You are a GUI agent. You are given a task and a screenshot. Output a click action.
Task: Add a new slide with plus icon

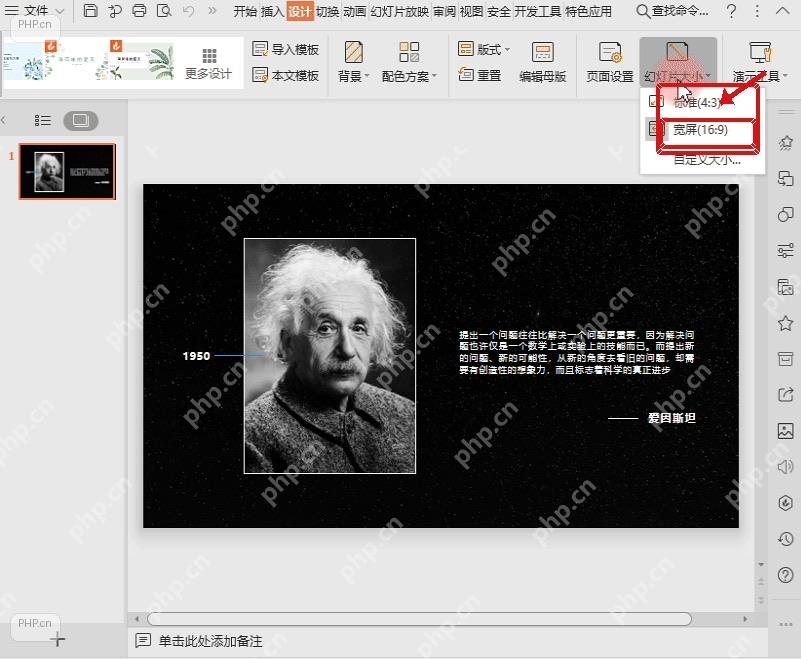[x=58, y=639]
